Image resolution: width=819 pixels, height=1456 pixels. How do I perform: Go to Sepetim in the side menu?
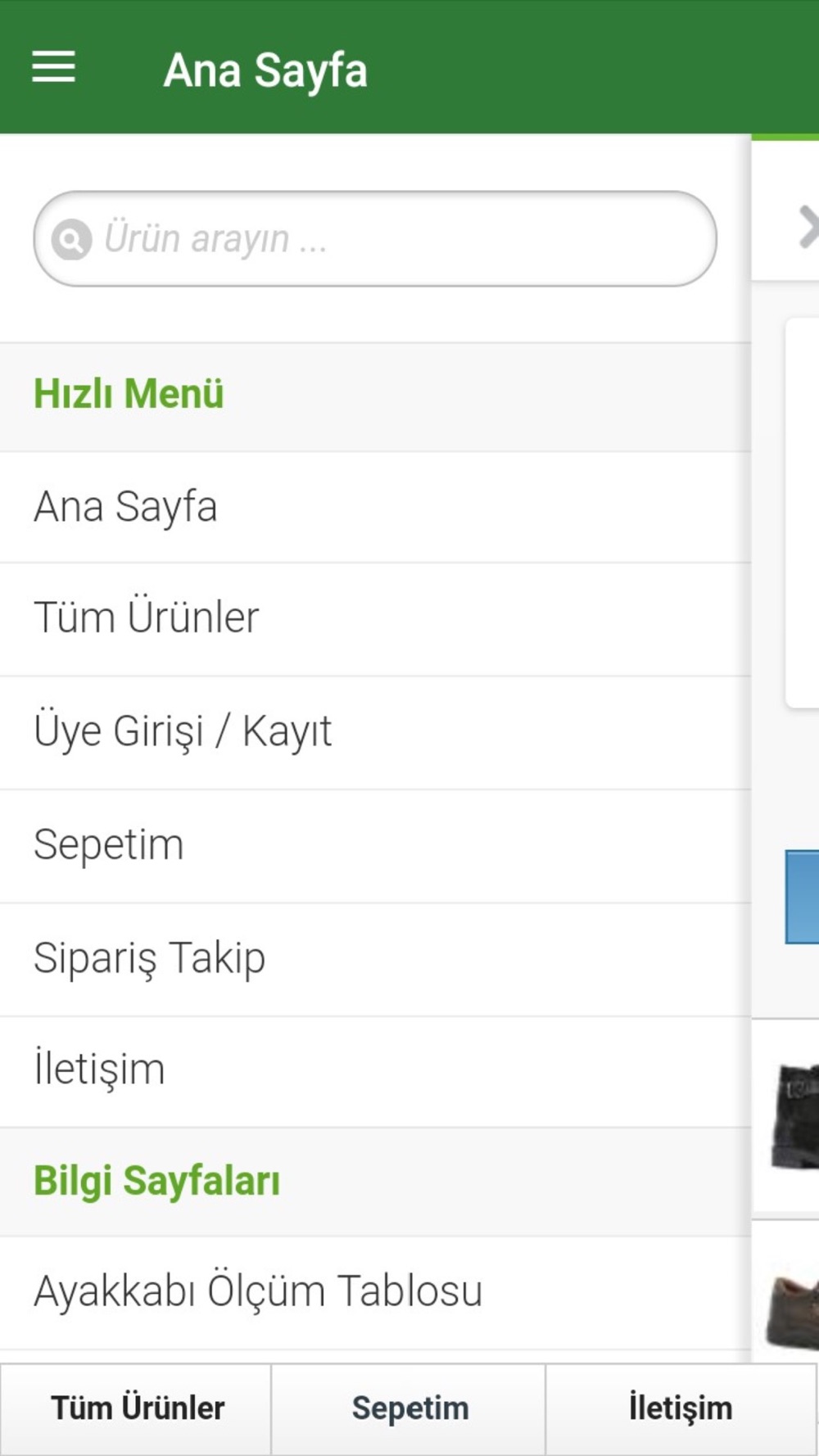pyautogui.click(x=109, y=845)
